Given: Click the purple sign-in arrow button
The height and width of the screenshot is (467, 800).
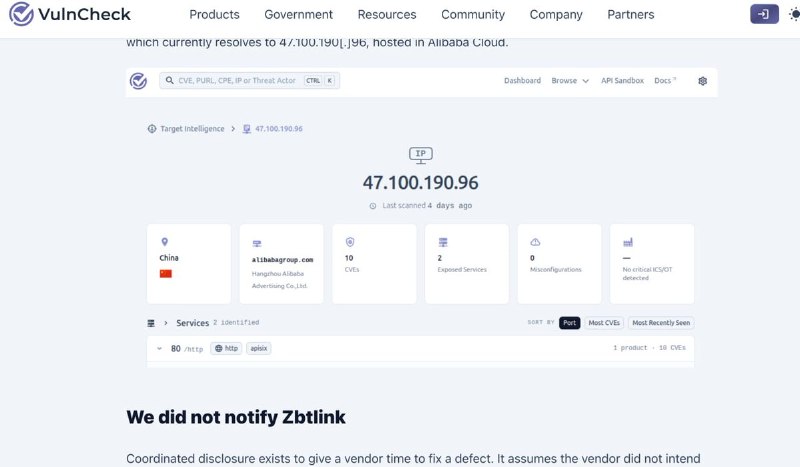Looking at the screenshot, I should pos(764,14).
